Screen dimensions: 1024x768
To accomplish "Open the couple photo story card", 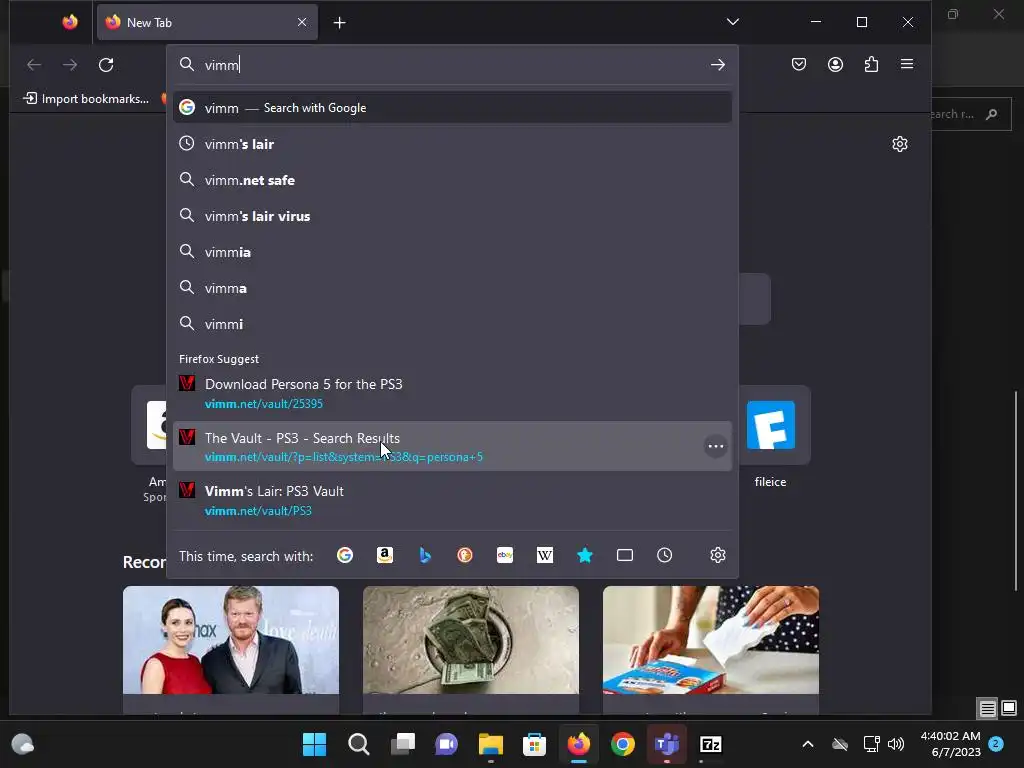I will (231, 650).
